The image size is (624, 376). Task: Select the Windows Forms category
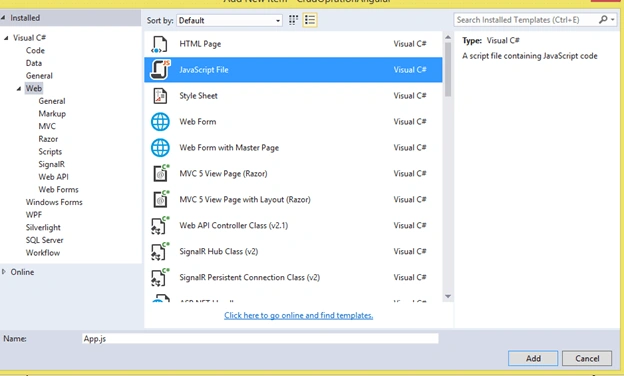tap(54, 202)
